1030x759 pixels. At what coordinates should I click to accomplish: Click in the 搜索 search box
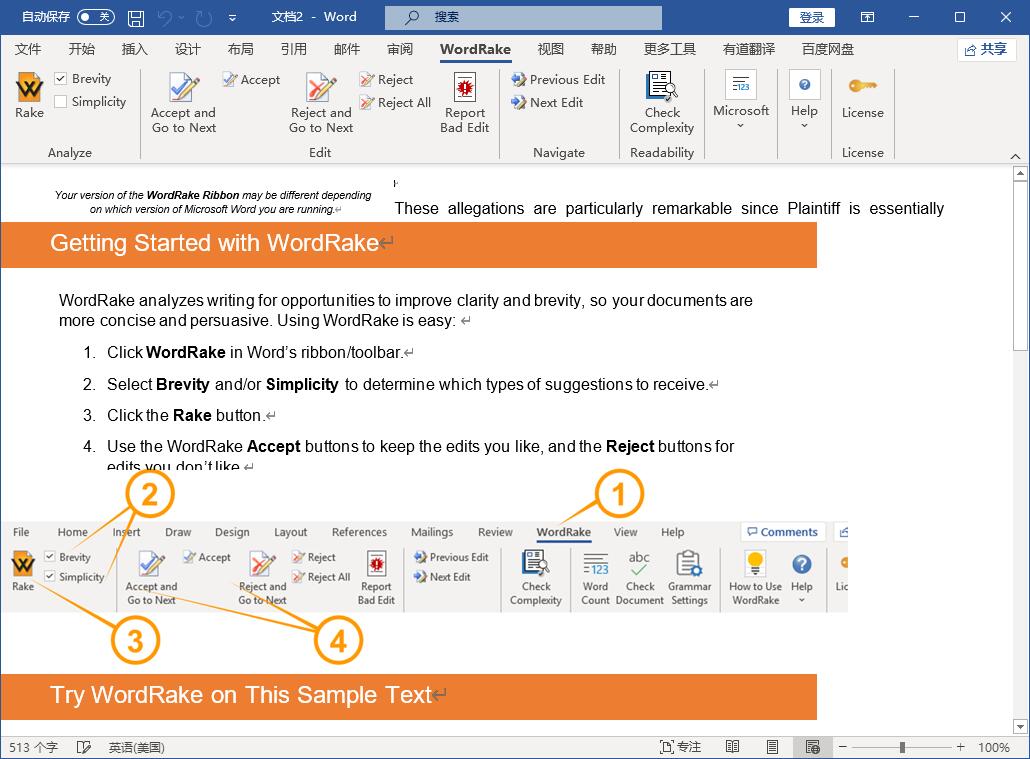(x=524, y=18)
